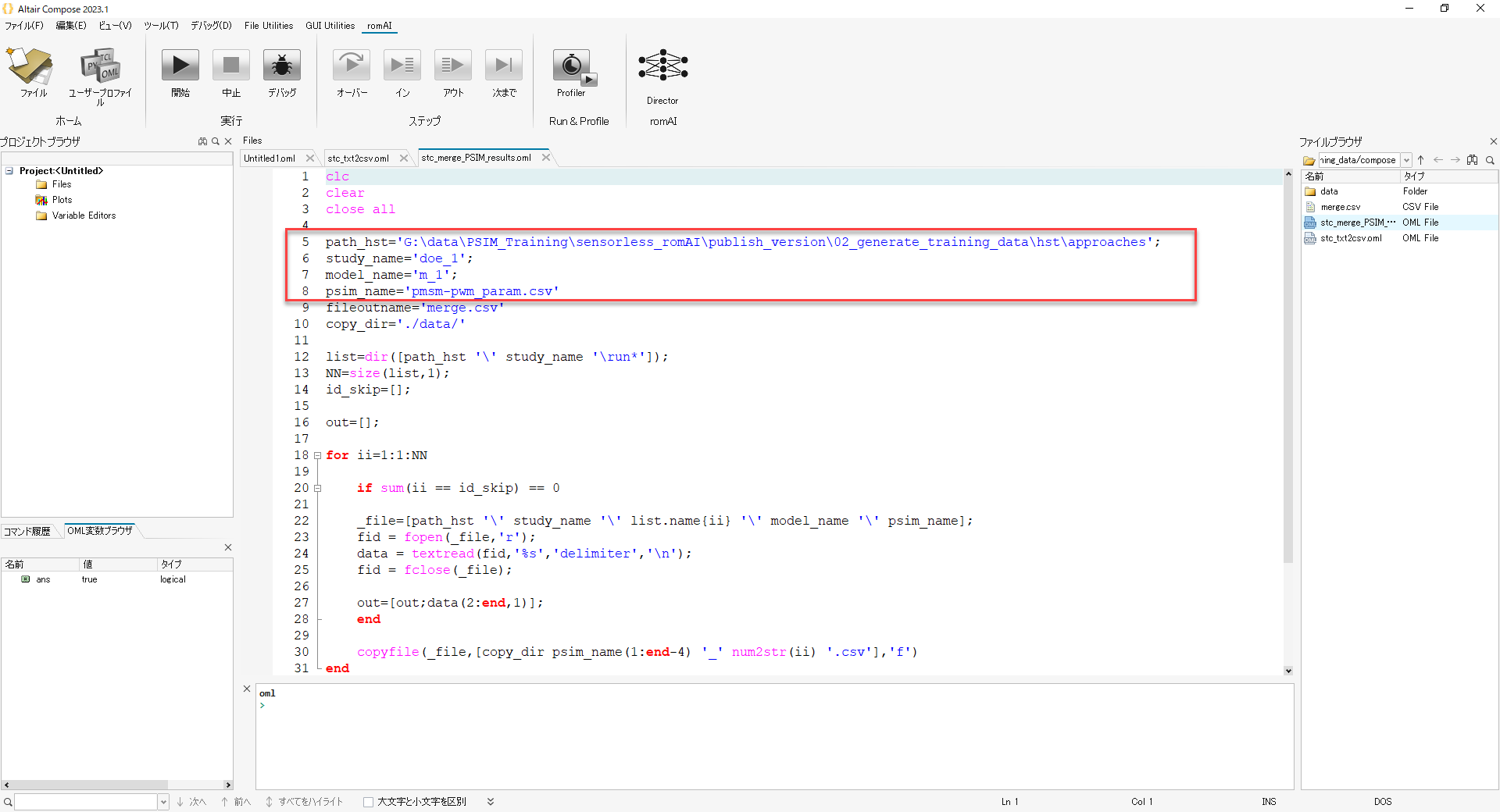Select the Files folder in project tree

[54, 184]
